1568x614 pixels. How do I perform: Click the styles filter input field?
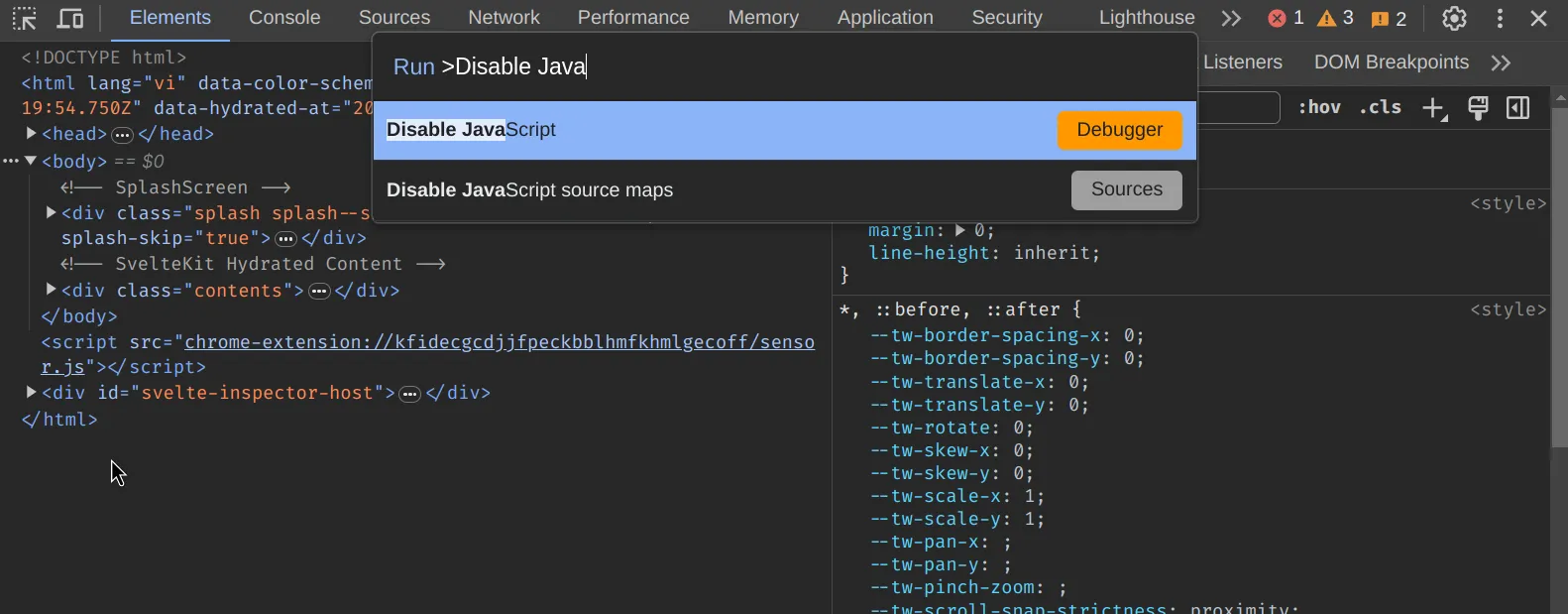[x=1239, y=107]
